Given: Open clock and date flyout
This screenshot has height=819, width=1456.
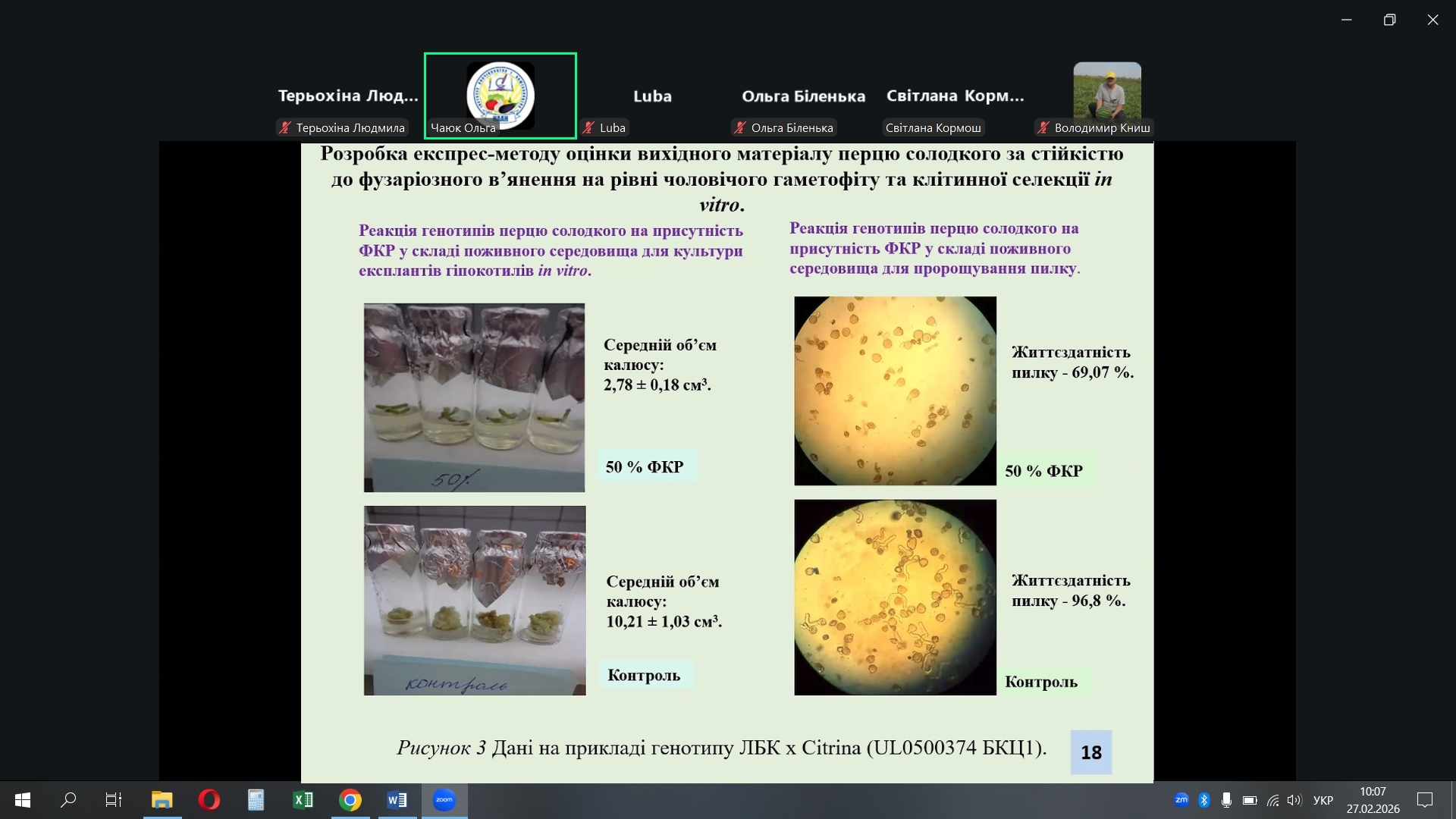Looking at the screenshot, I should pos(1373,800).
